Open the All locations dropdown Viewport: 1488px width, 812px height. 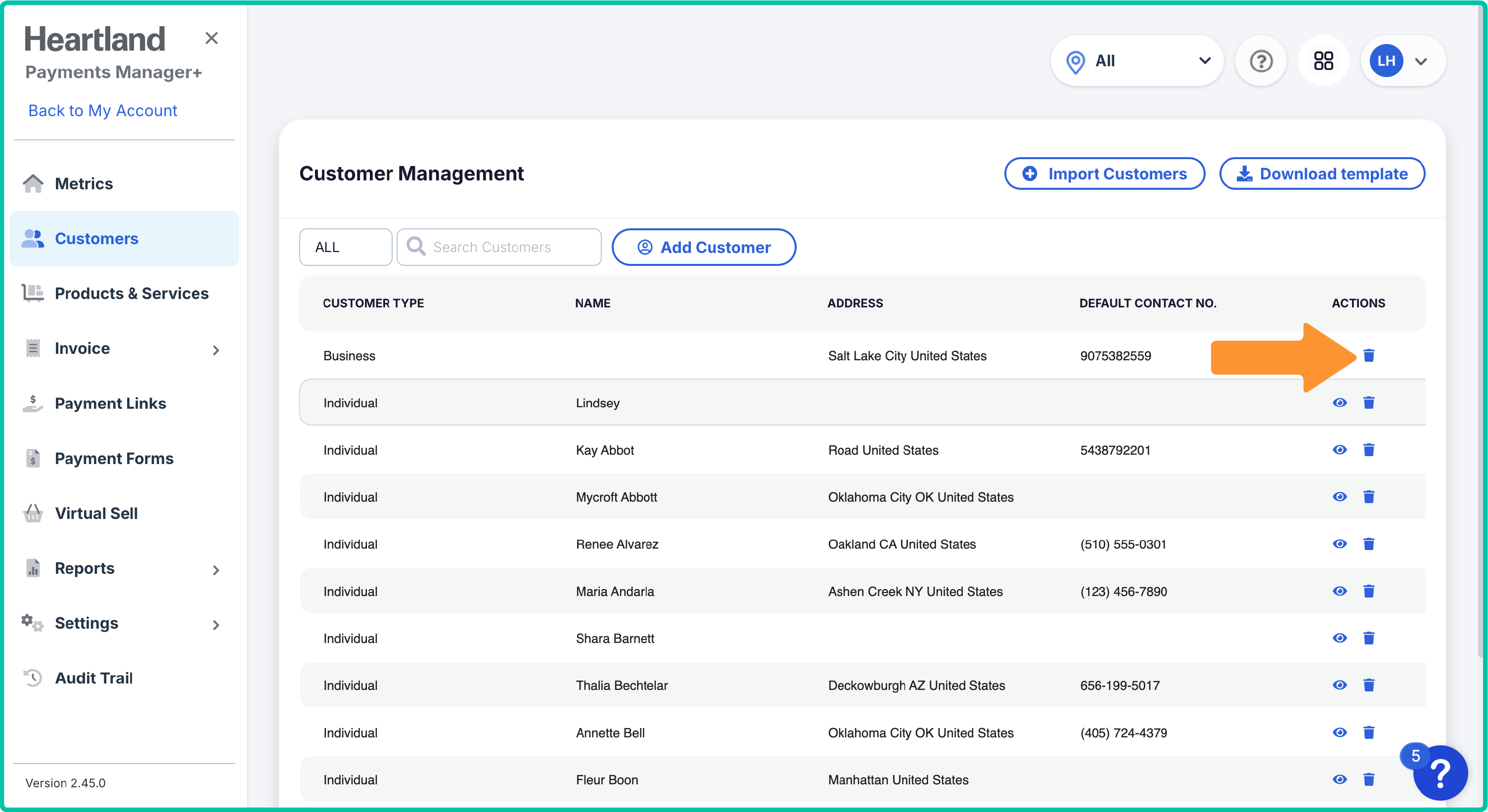pos(1137,61)
